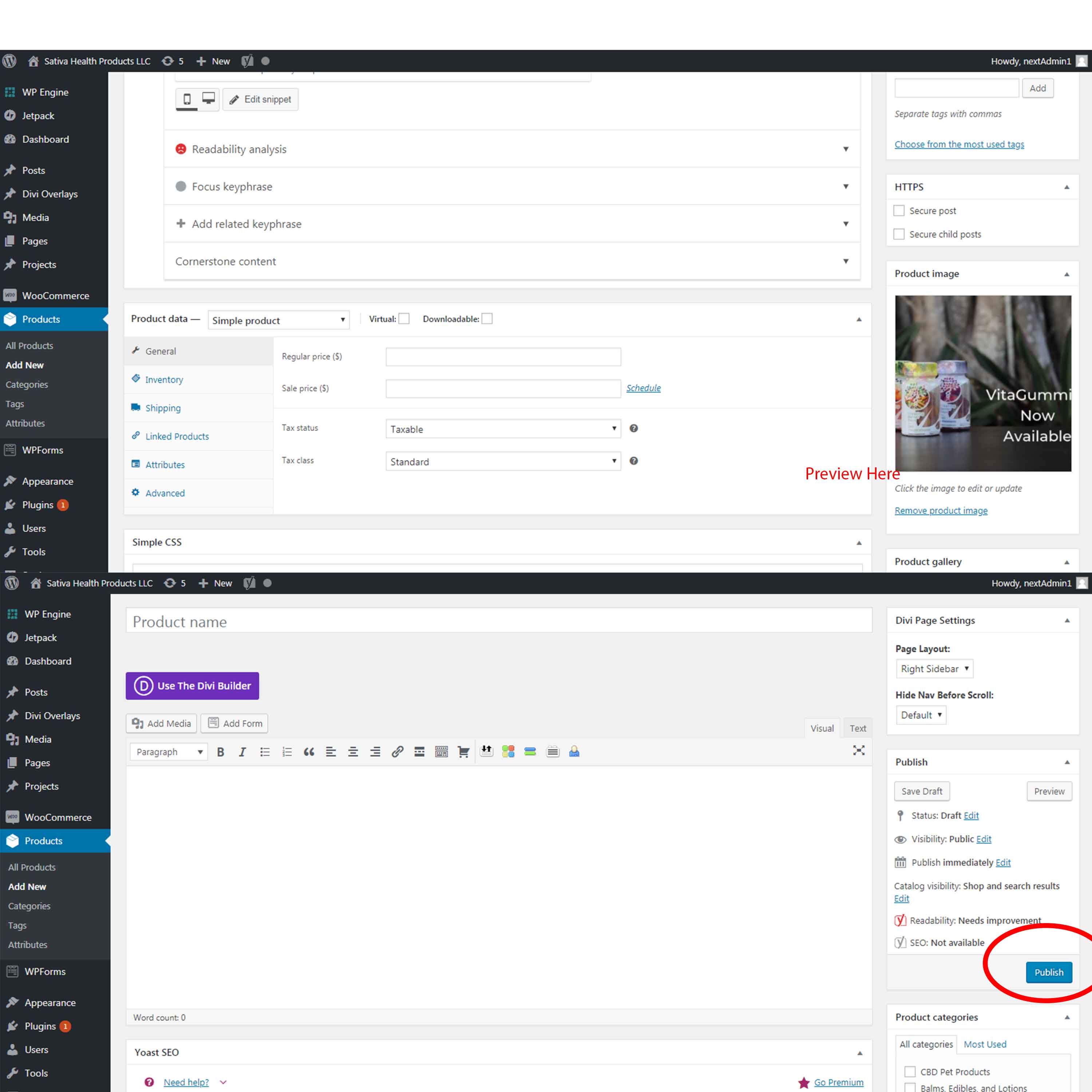Click the star icon beside Go Premium

pos(804,1083)
